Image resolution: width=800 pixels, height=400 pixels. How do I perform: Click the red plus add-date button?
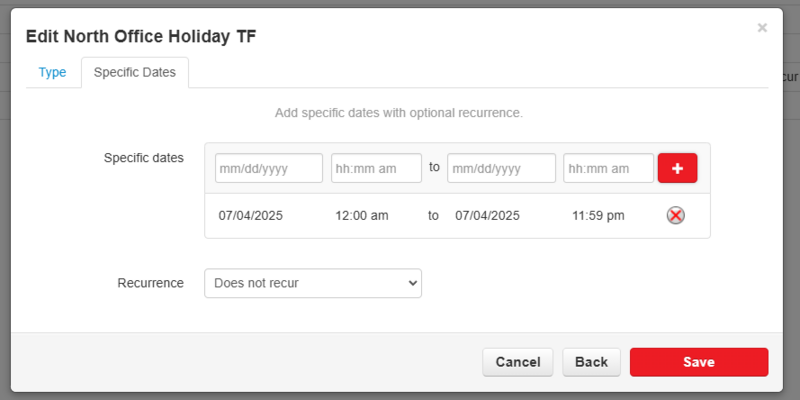677,168
